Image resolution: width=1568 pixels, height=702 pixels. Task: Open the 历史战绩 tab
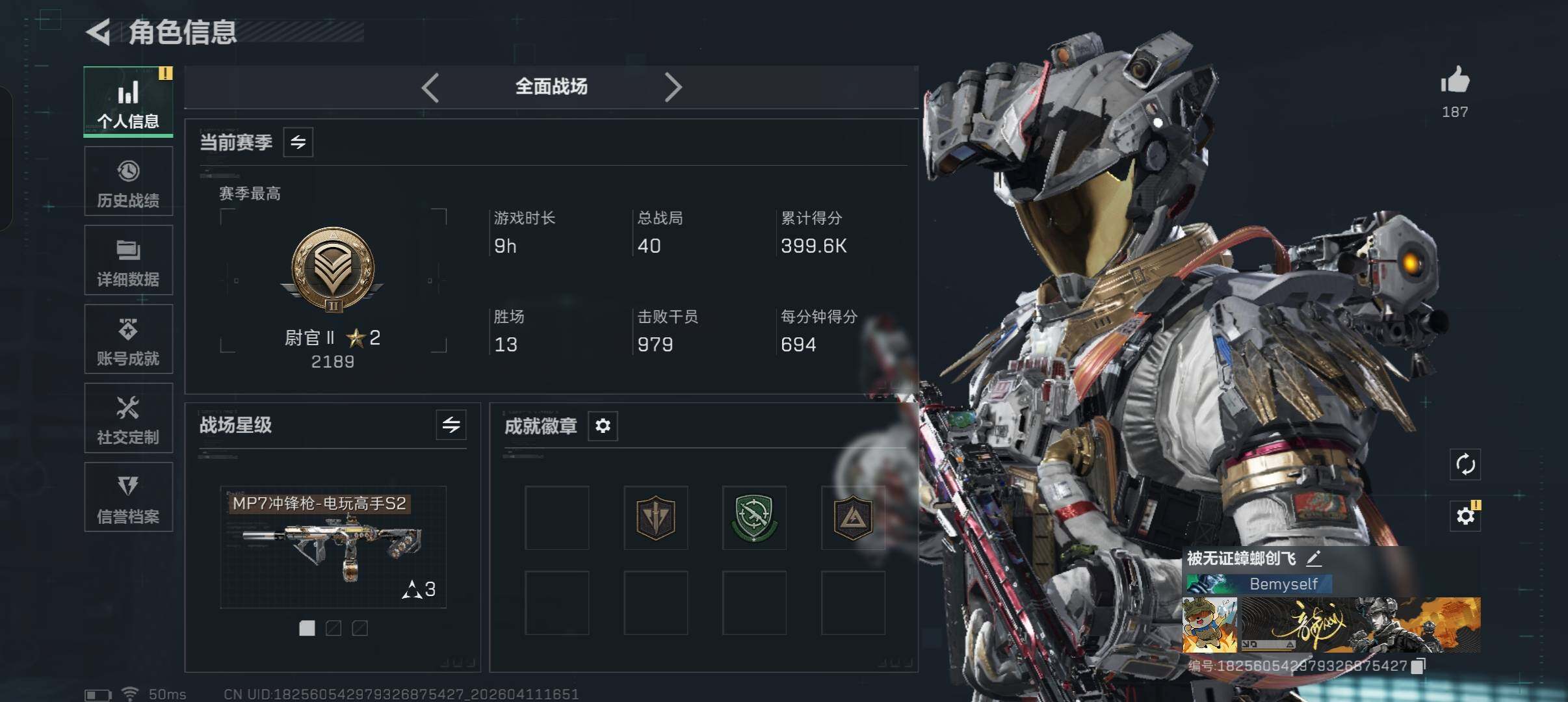click(129, 181)
